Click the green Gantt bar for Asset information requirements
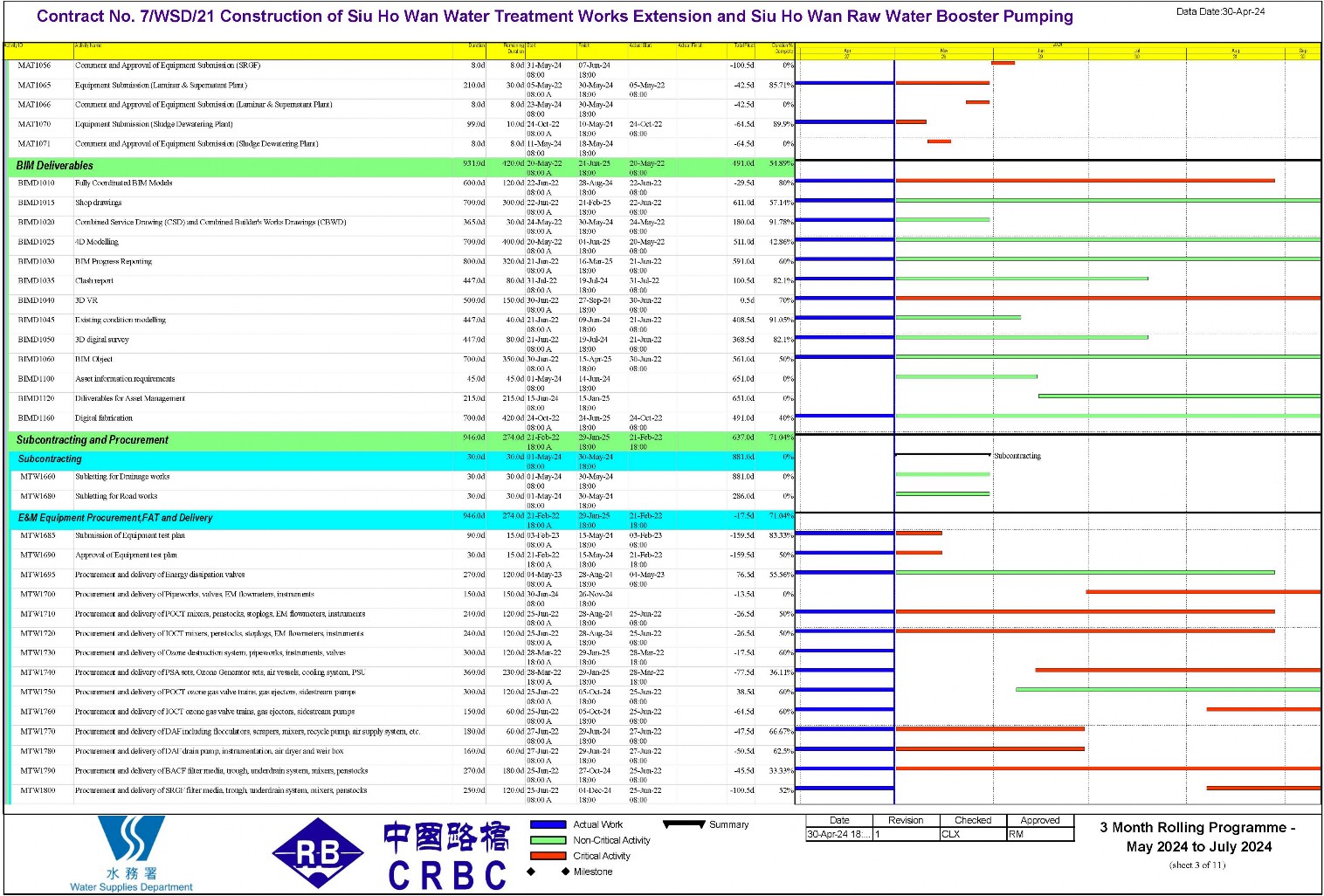The height and width of the screenshot is (896, 1324). pyautogui.click(x=967, y=376)
